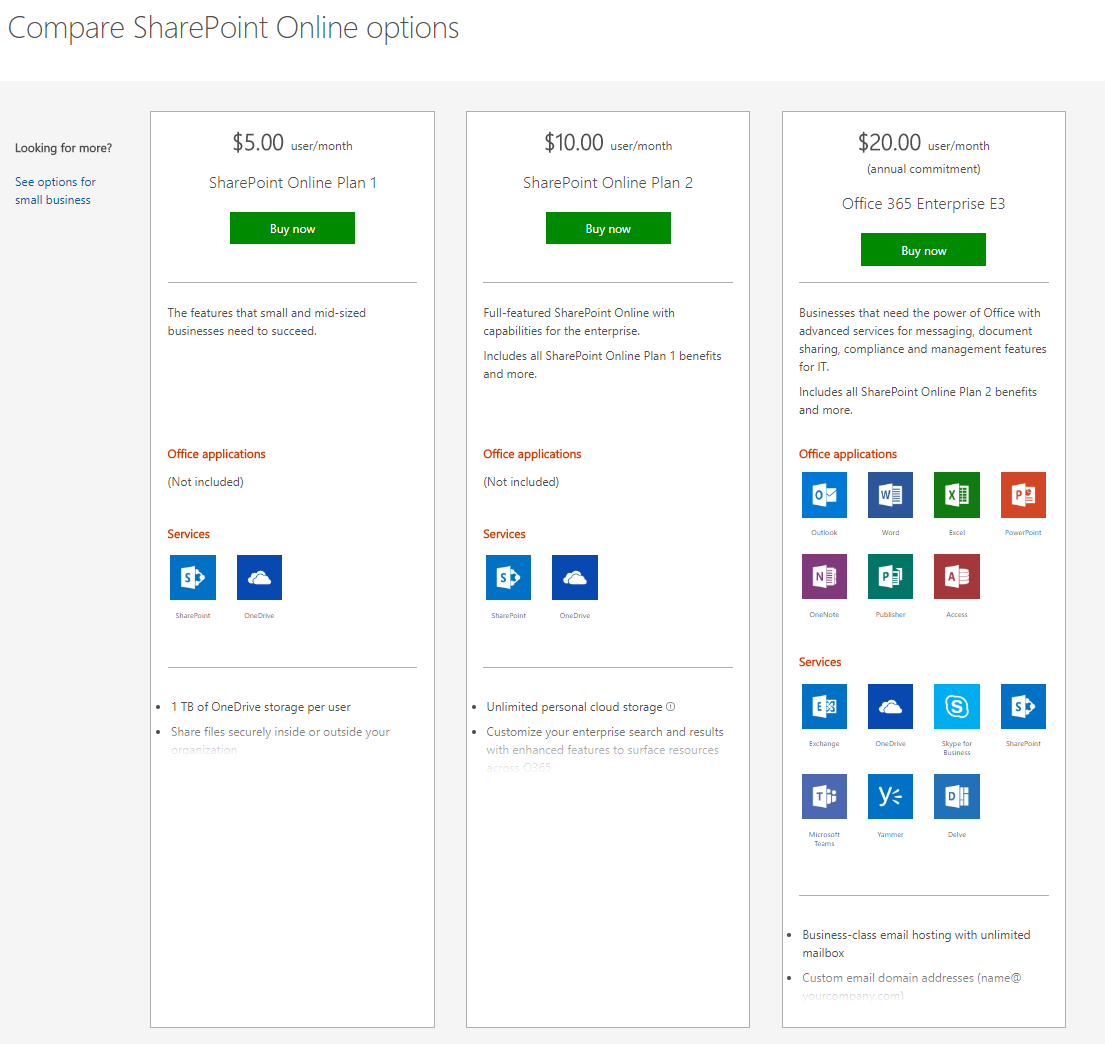Select the Word application icon

pos(891,495)
